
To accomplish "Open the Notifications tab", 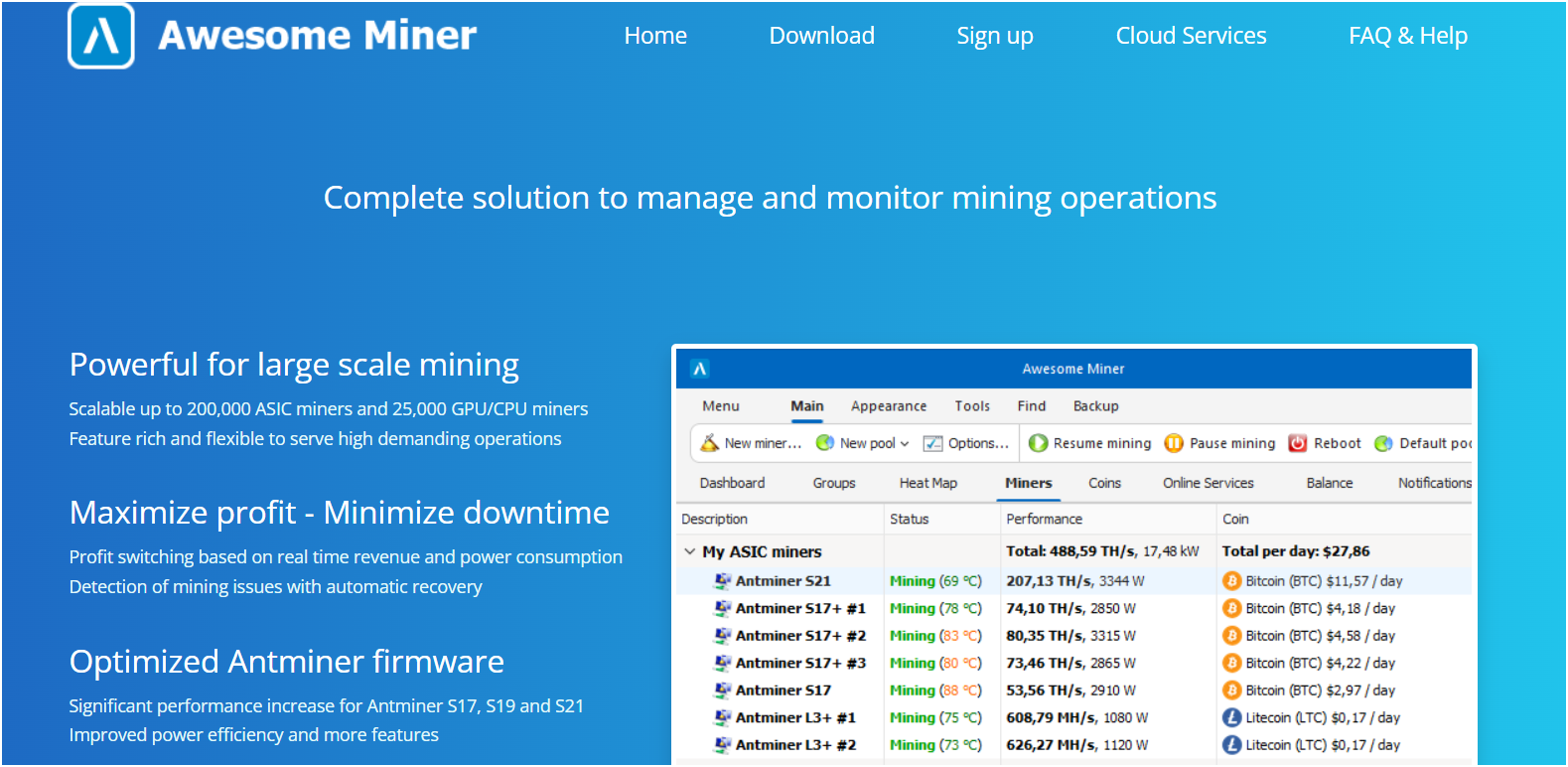I will click(1435, 483).
